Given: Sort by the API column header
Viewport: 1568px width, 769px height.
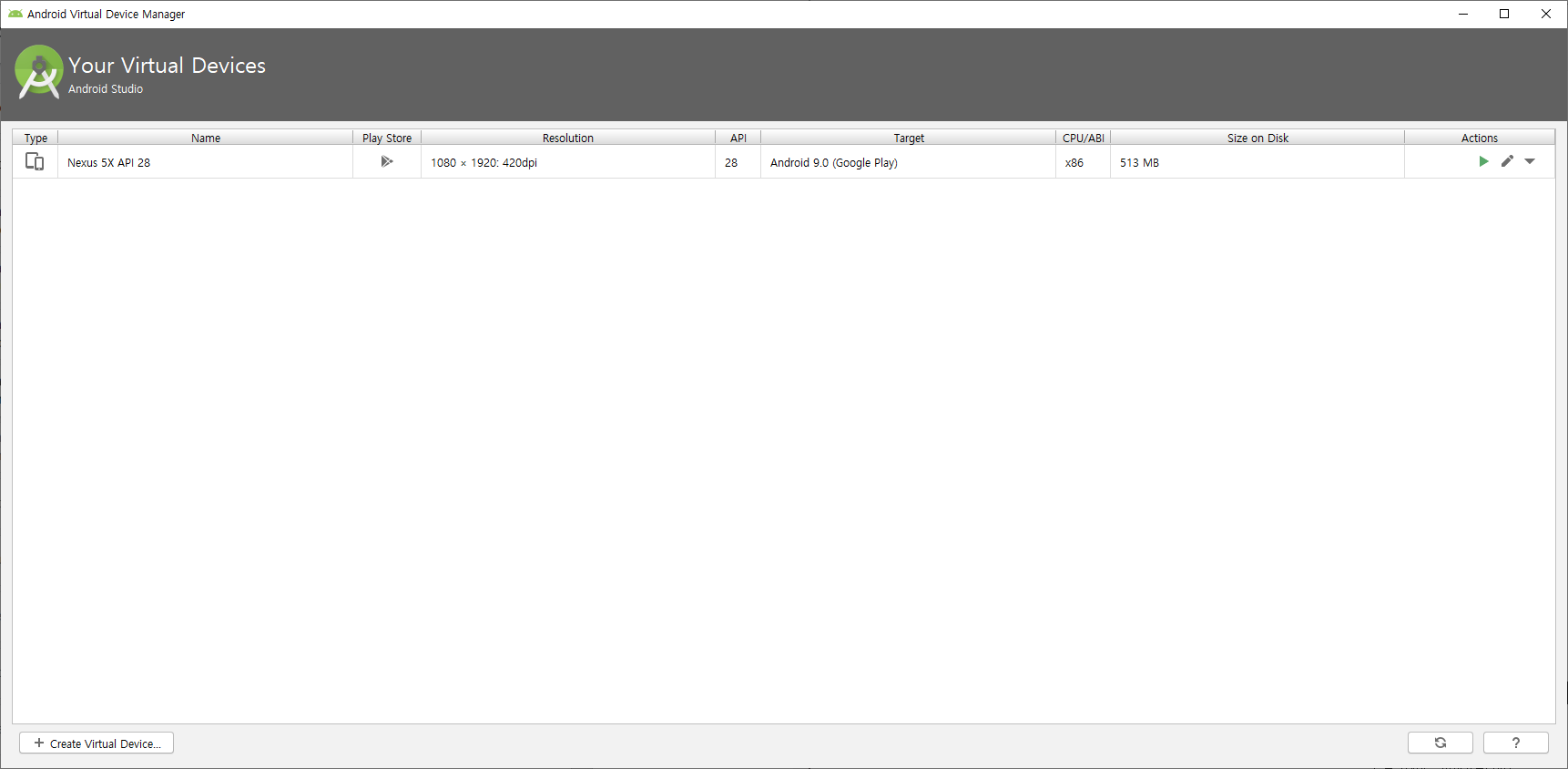Looking at the screenshot, I should tap(738, 138).
